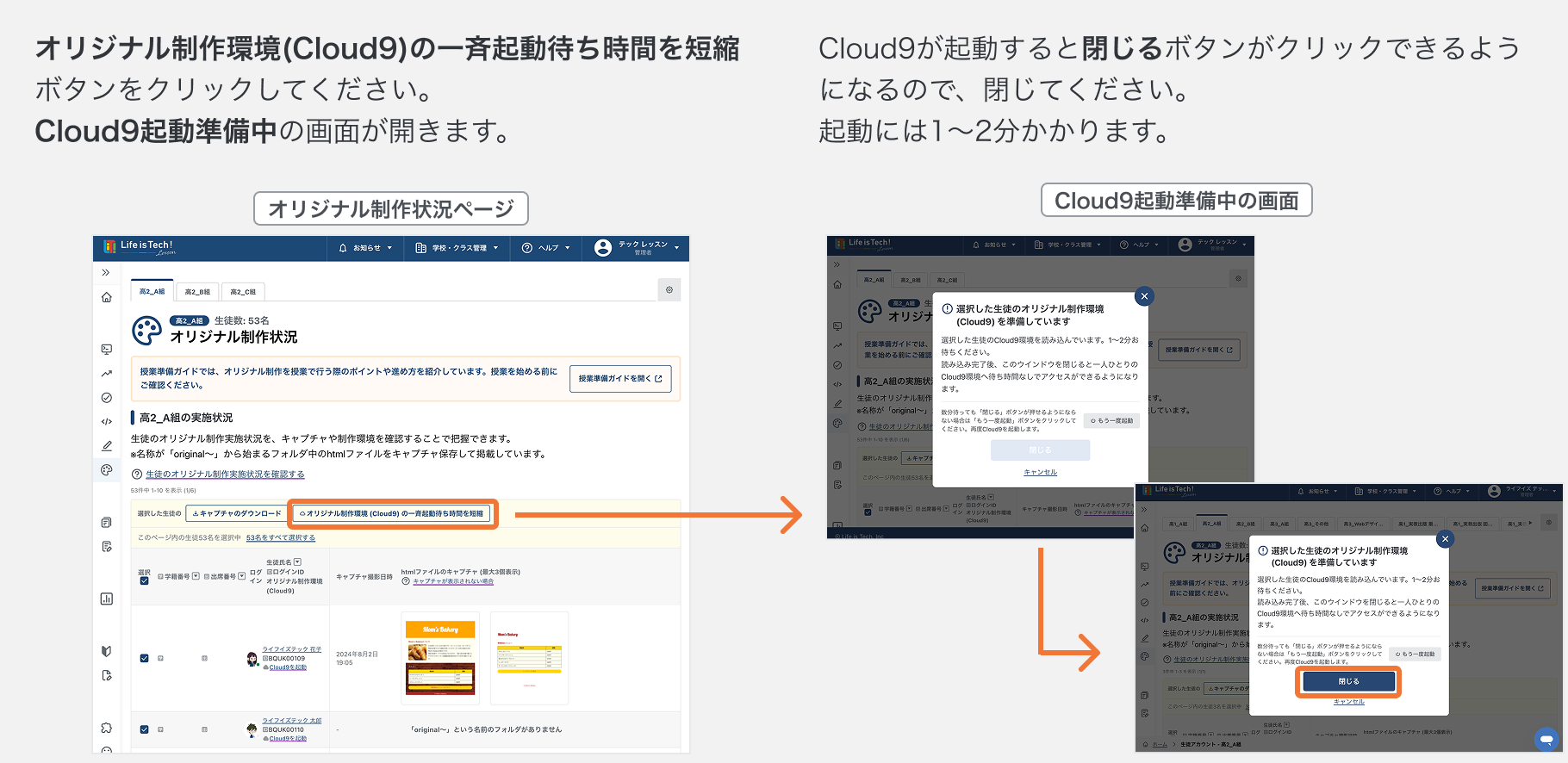Open the 出席番号 column sort dropdown
This screenshot has width=1568, height=763.
click(x=242, y=576)
